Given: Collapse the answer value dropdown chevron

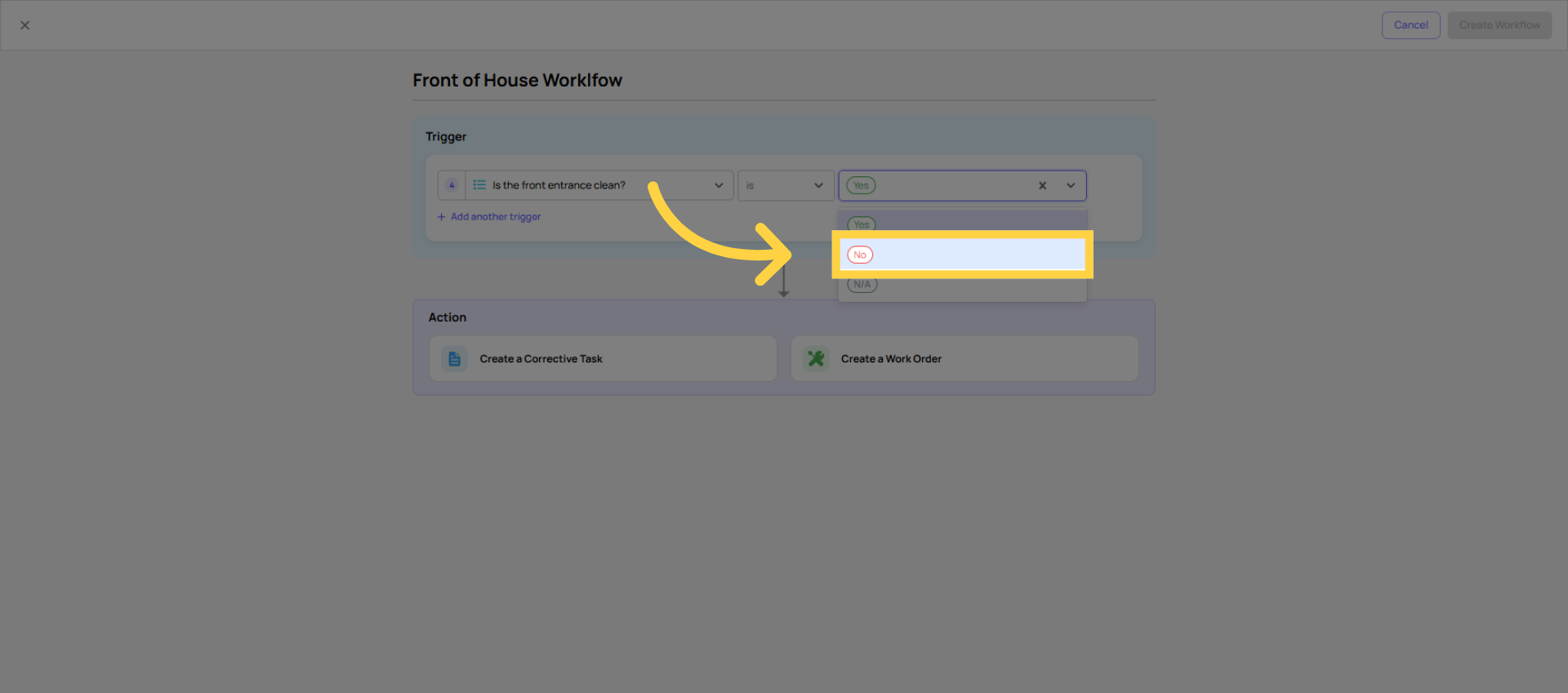Looking at the screenshot, I should pos(1071,185).
